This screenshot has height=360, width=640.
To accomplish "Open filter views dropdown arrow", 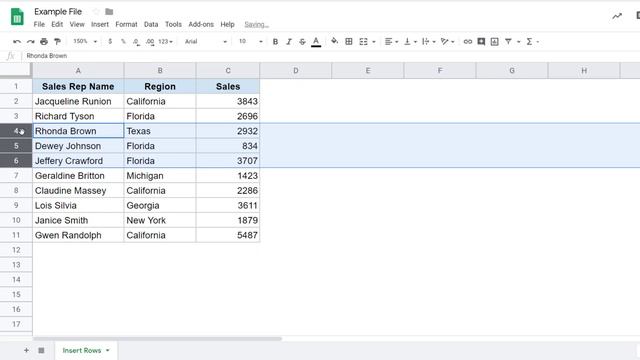I will coord(518,42).
